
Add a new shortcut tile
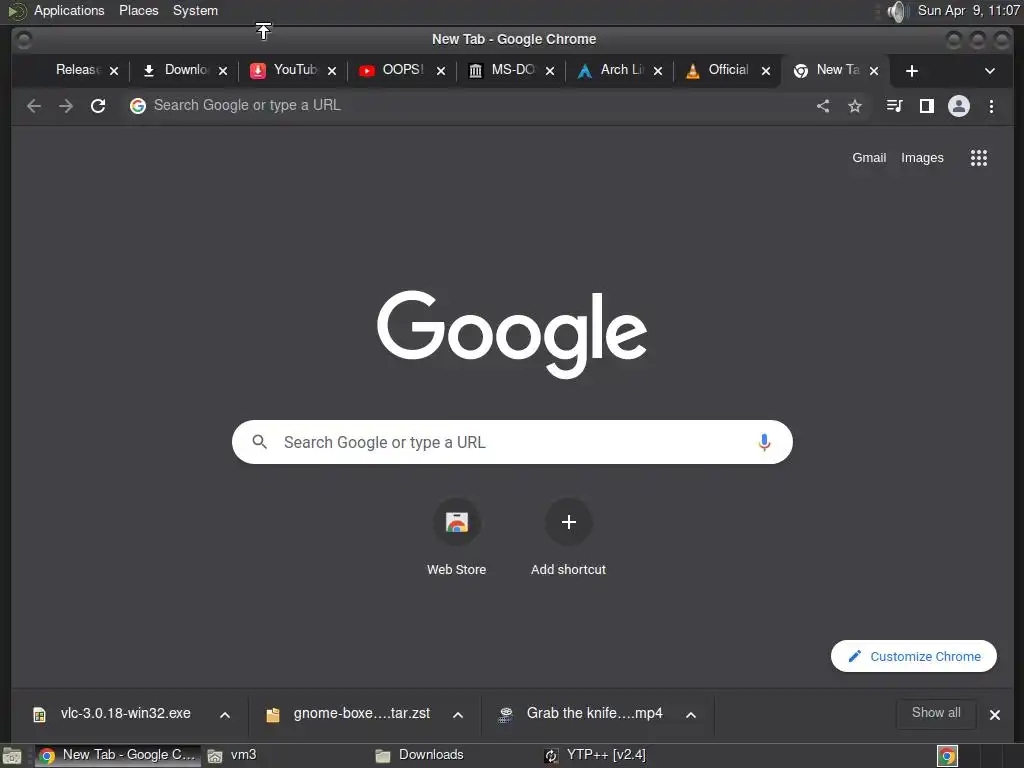(x=568, y=537)
